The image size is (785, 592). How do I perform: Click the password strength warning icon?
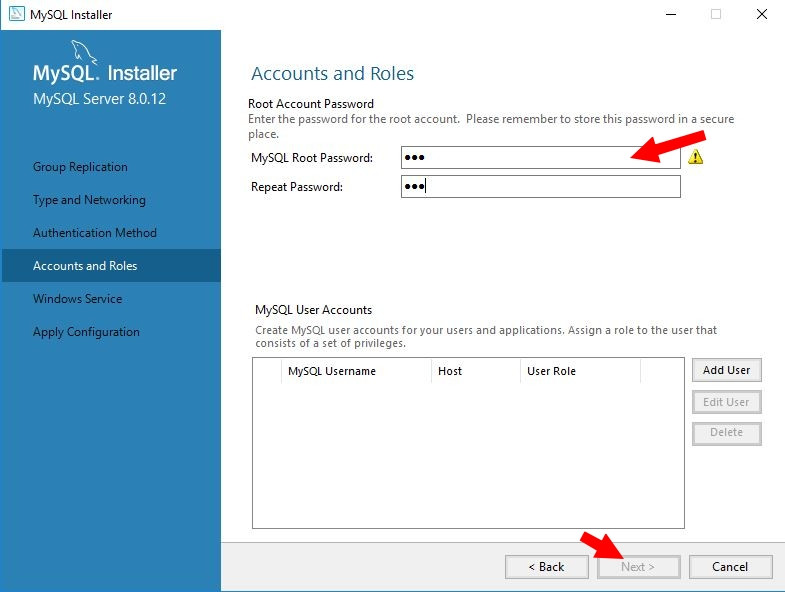pos(695,157)
